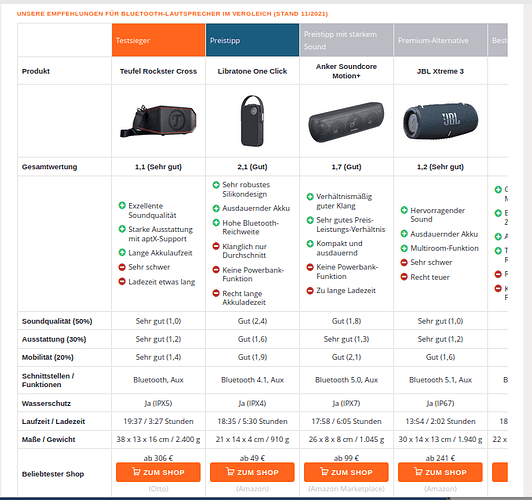
Task: Click minus icon beside Recht teuer
Action: [x=404, y=277]
